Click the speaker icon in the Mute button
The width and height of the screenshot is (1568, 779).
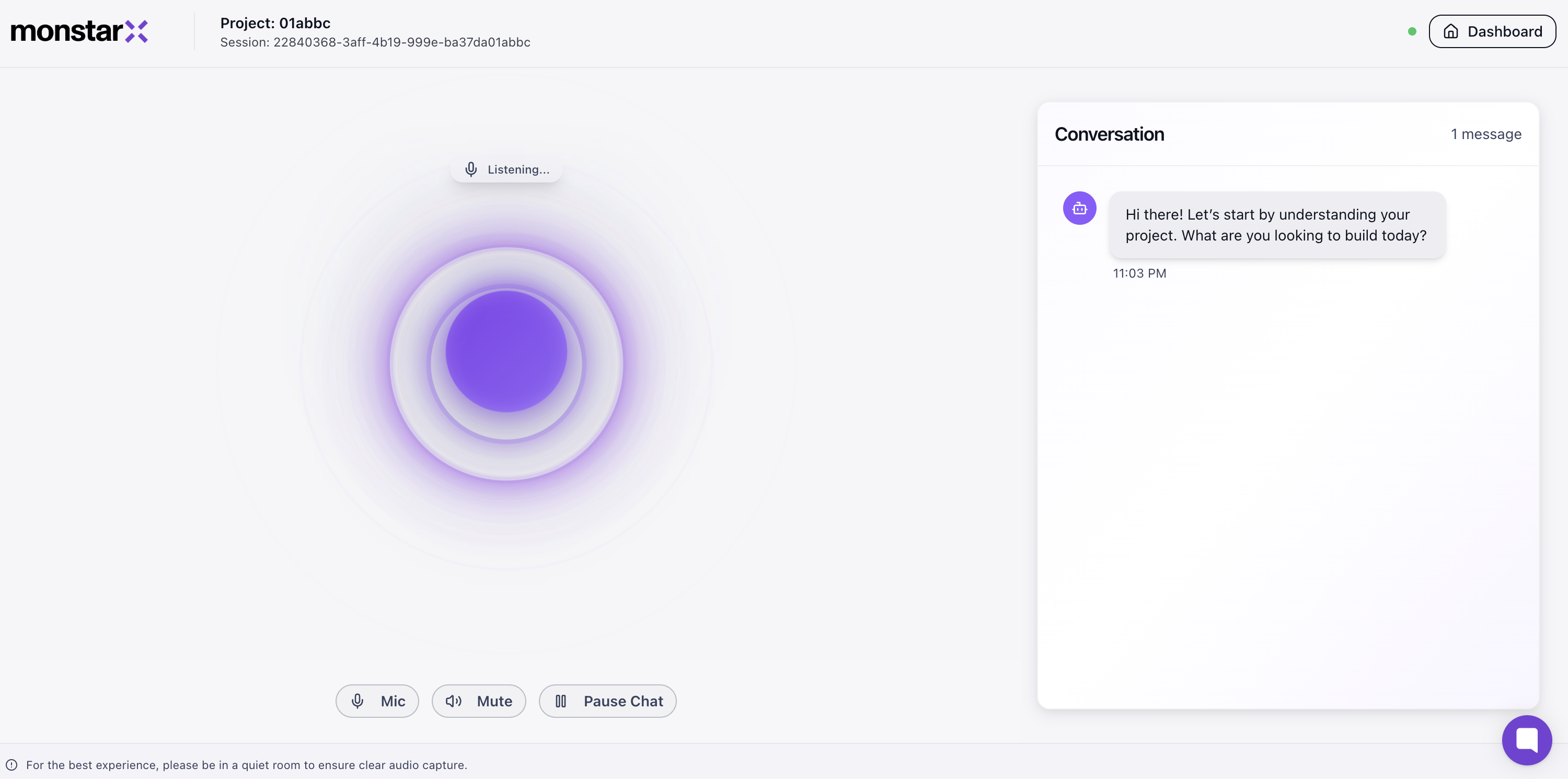coord(454,701)
